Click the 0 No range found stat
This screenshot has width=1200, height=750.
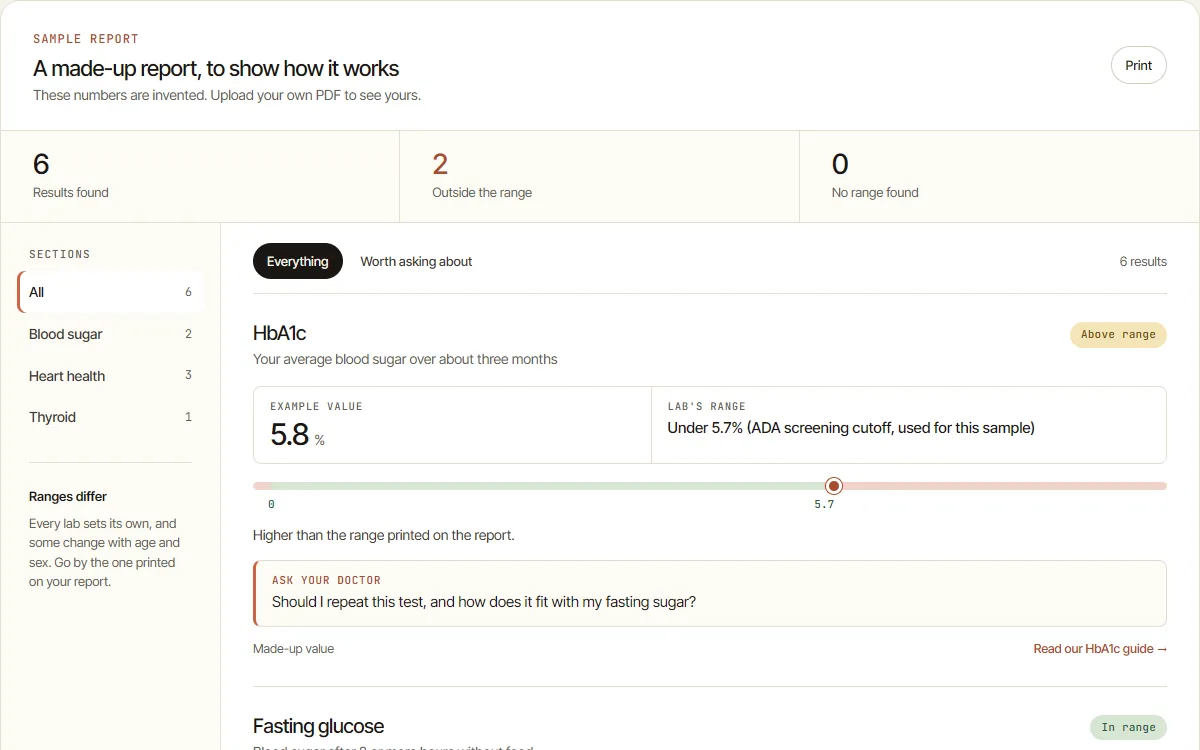999,176
